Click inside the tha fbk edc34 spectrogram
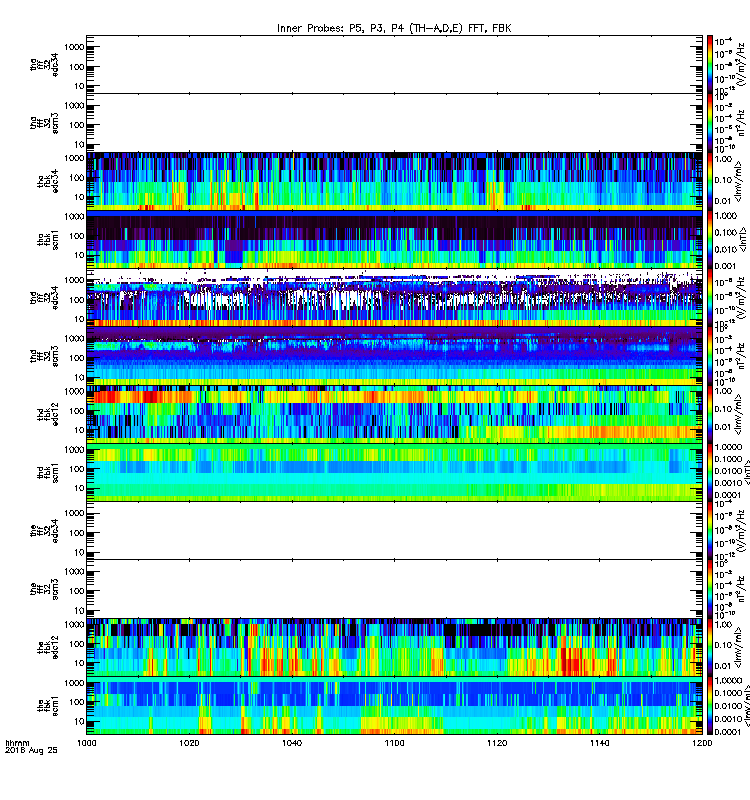 [x=394, y=181]
